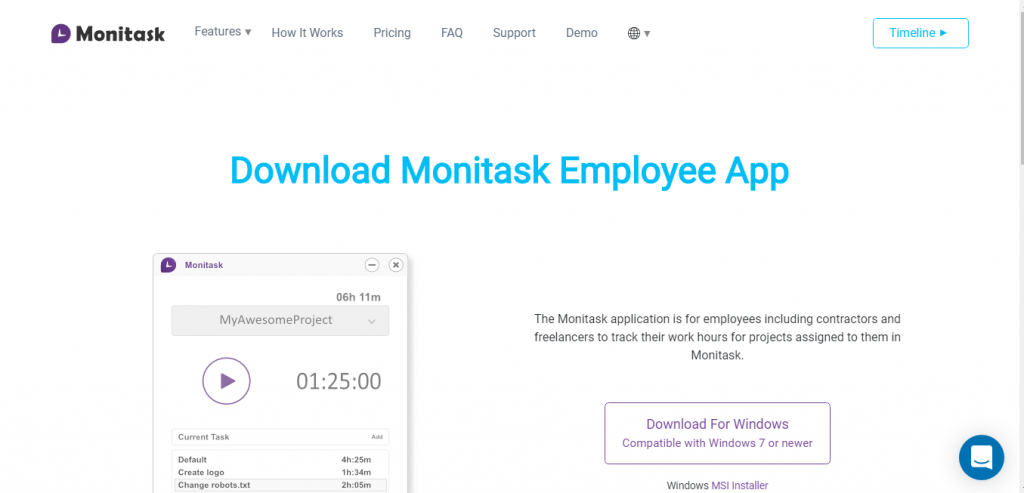Open the FAQ page
The width and height of the screenshot is (1024, 493).
coord(452,33)
